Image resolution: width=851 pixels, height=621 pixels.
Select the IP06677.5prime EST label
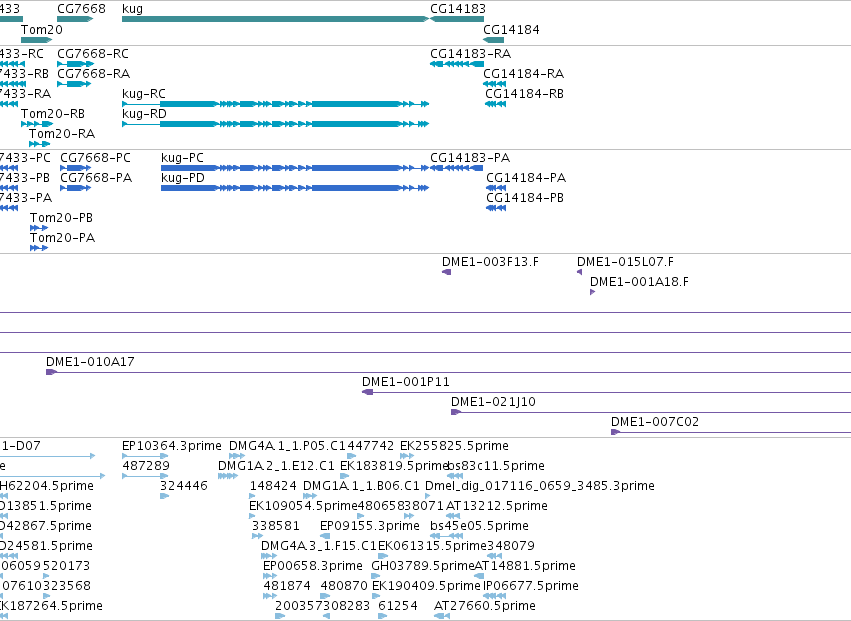point(531,586)
